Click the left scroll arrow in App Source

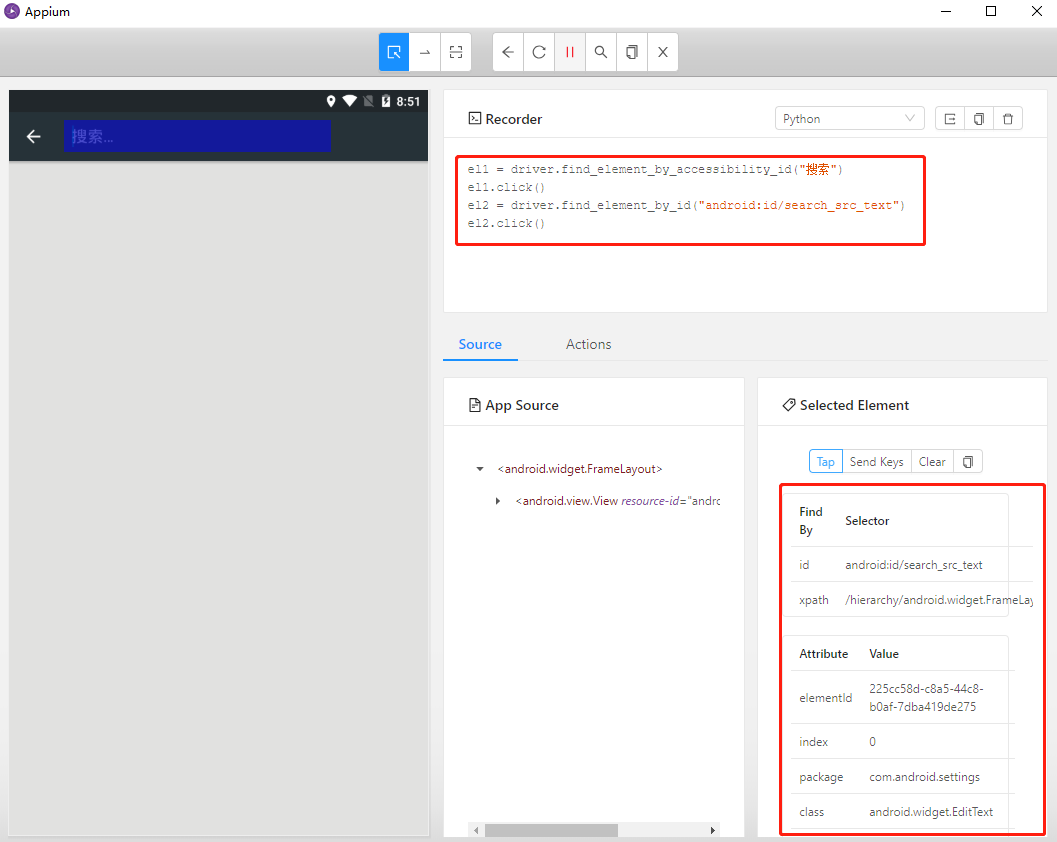coord(476,831)
